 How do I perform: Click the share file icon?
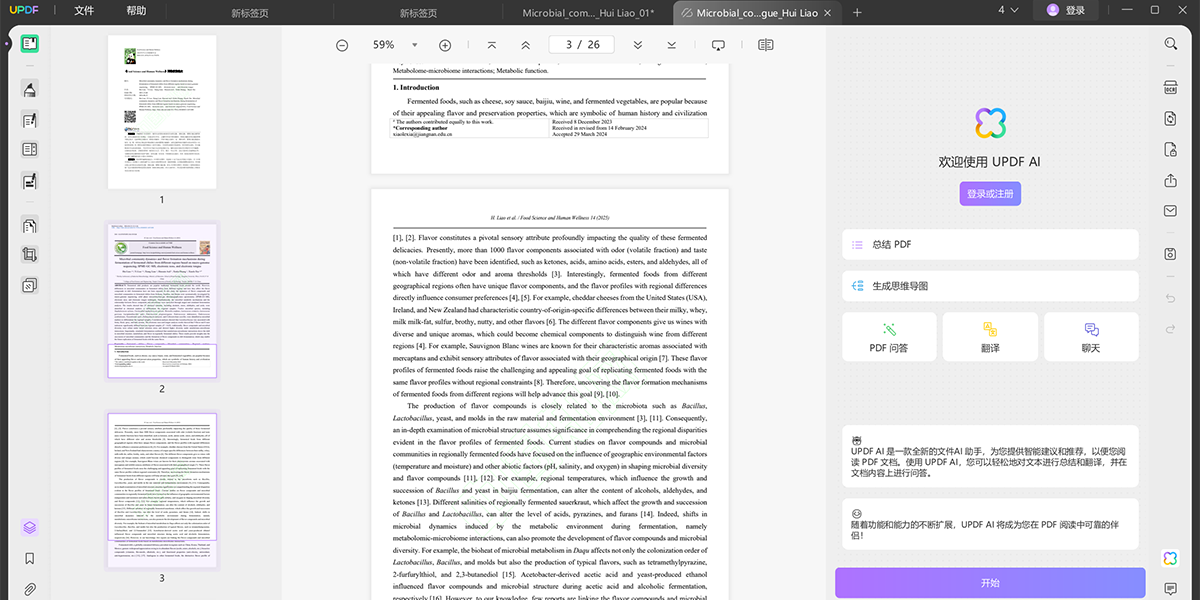(x=1170, y=181)
